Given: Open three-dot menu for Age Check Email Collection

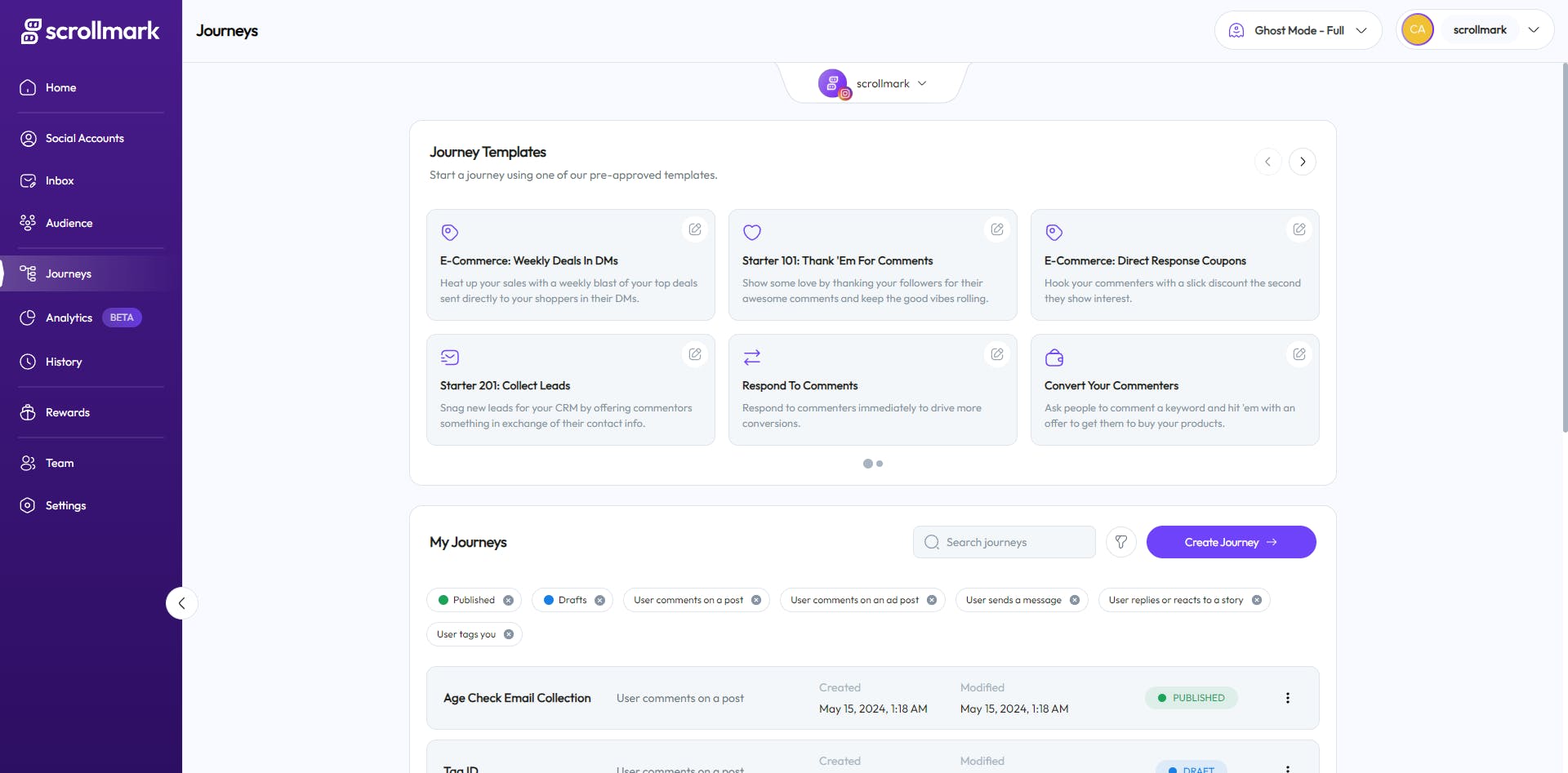Looking at the screenshot, I should coord(1288,698).
